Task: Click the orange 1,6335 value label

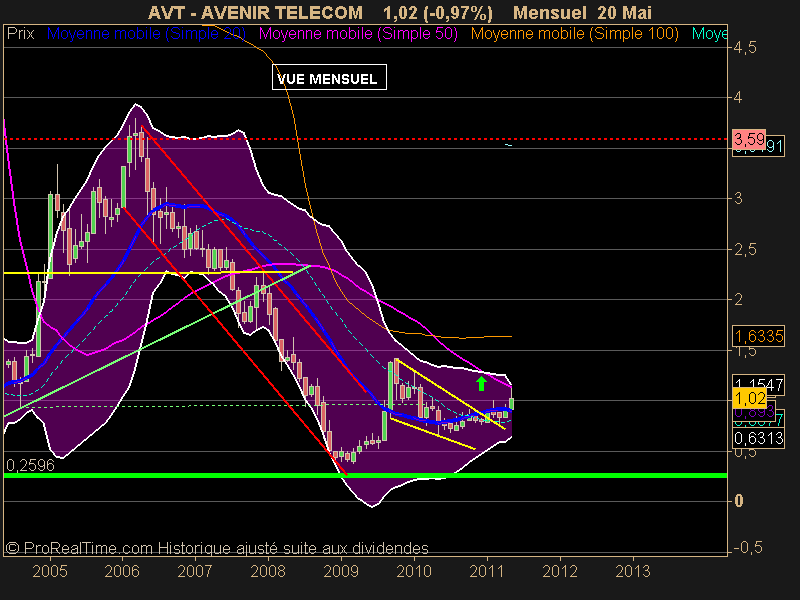Action: [758, 336]
